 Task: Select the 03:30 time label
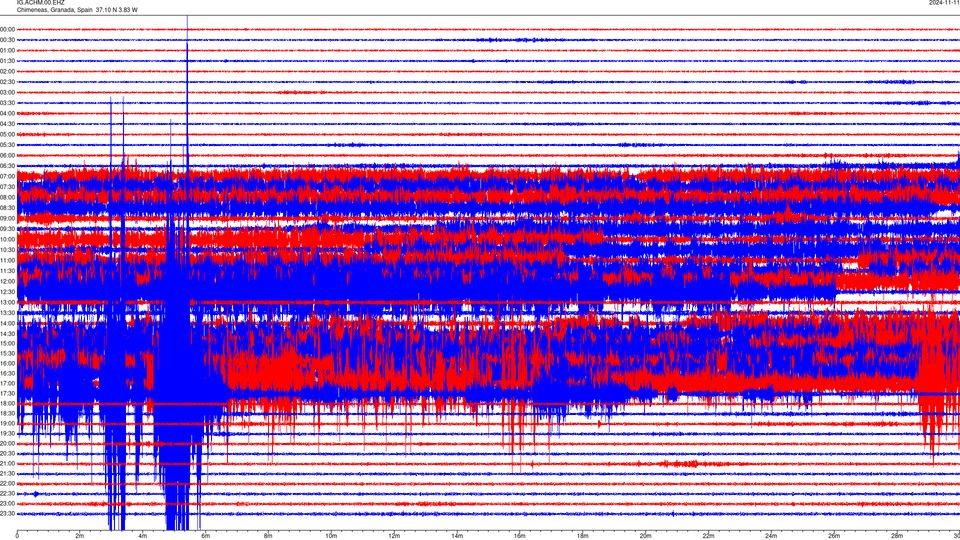coord(8,103)
